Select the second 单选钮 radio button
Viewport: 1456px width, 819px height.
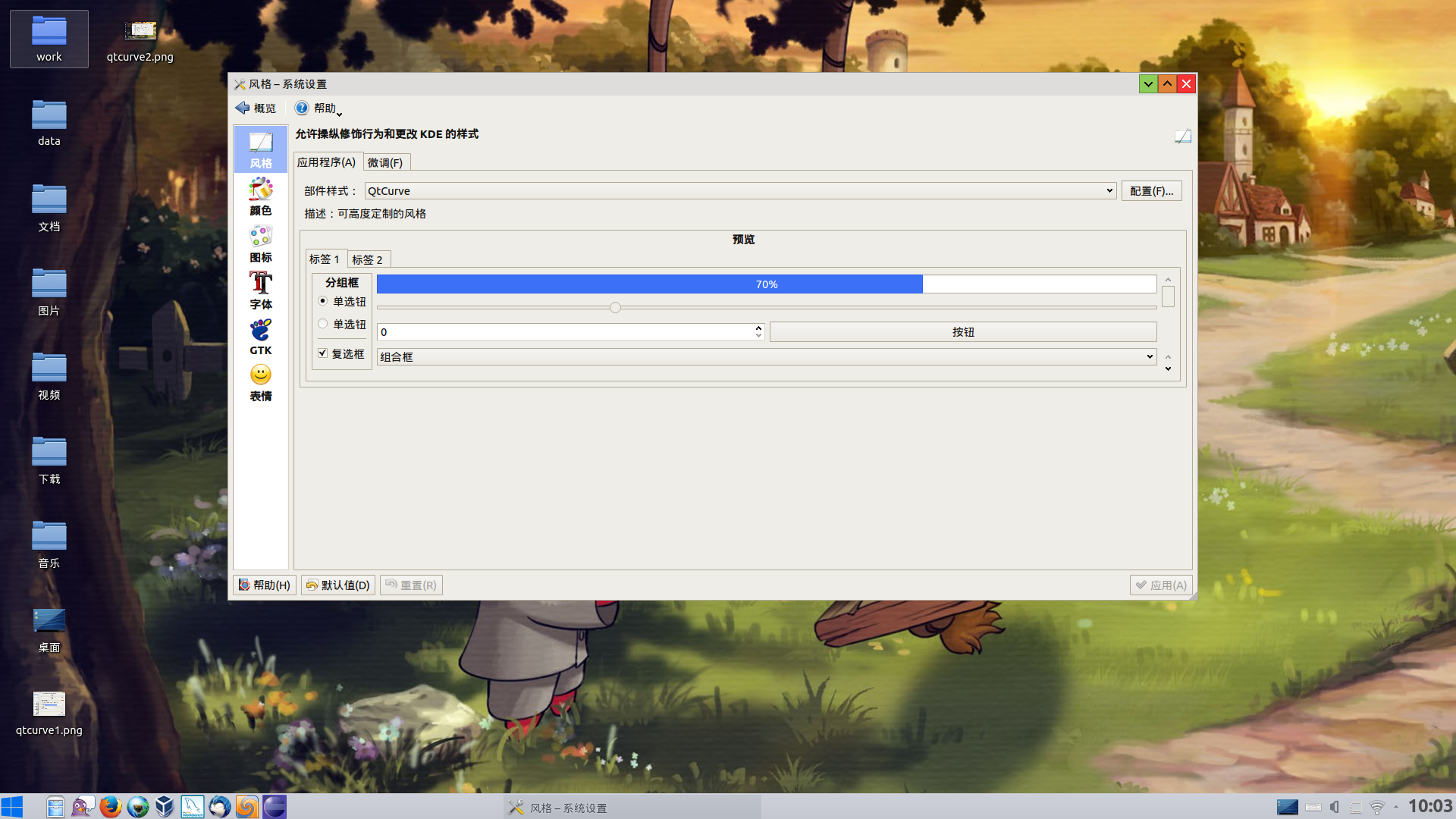click(x=323, y=324)
